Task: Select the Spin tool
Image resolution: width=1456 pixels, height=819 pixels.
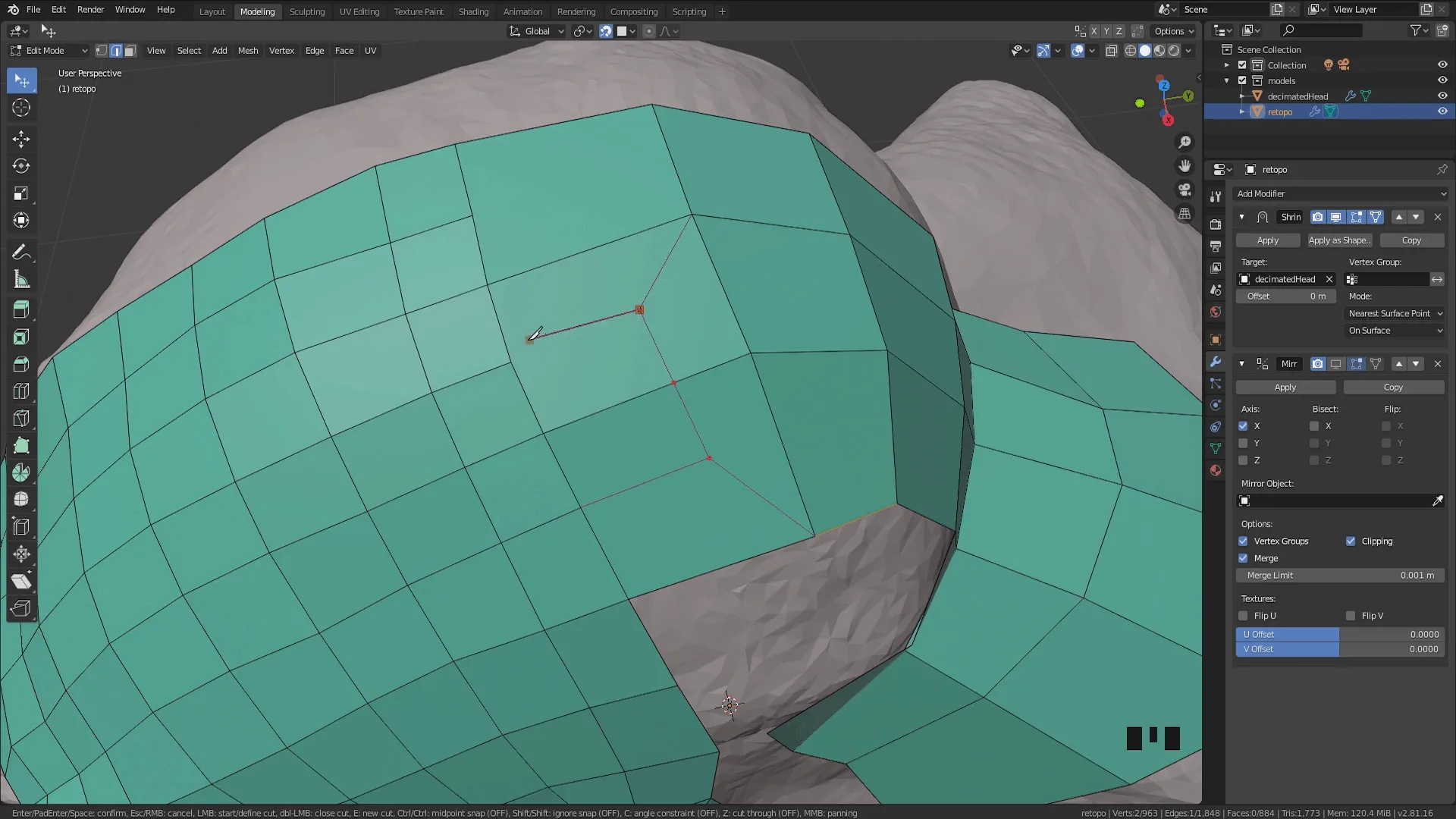Action: coord(21,472)
